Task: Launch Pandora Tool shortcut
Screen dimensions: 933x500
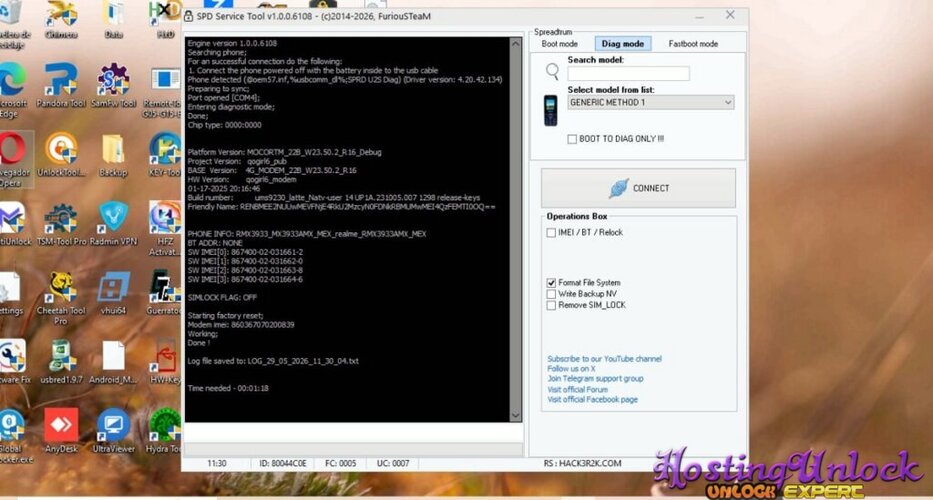Action: click(x=61, y=85)
